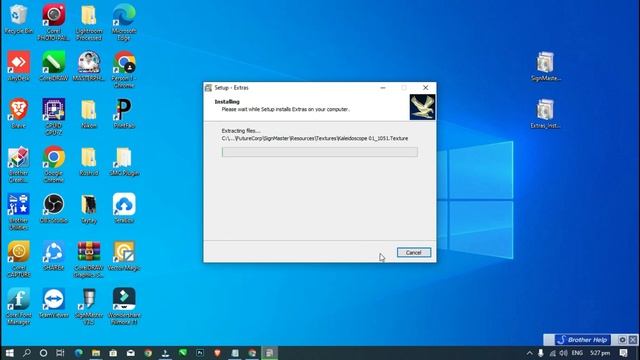Select the TeamViewer desktop shortcut

pyautogui.click(x=54, y=303)
